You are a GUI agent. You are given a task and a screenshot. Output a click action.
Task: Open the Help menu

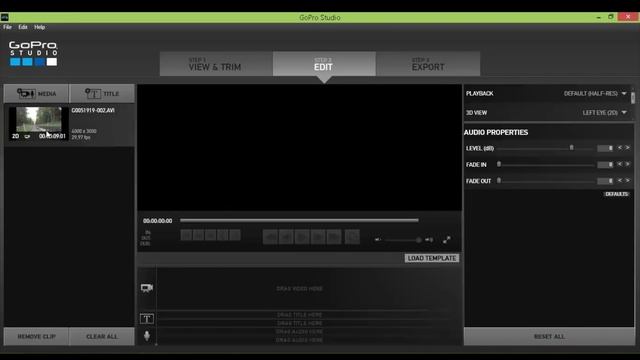coord(40,27)
